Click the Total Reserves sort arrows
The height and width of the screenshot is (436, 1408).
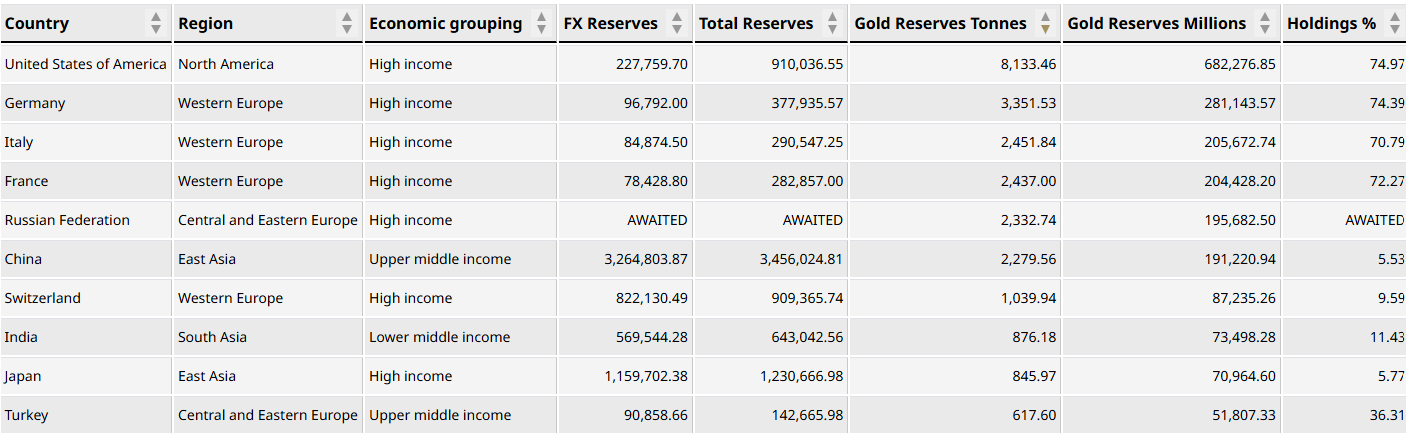pos(833,23)
